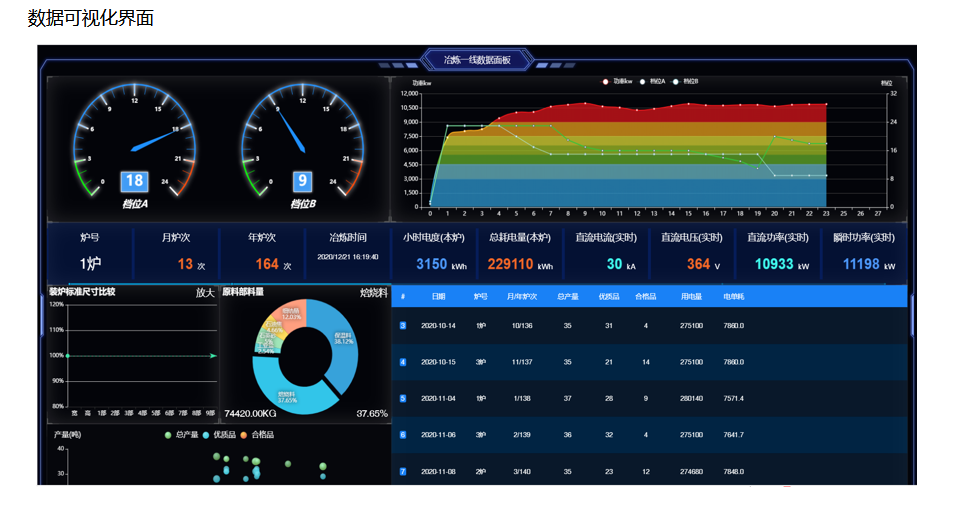Screen dimensions: 954x532
Task: Click the 装炉标准尺寸比较 panel title
Action: [82, 292]
